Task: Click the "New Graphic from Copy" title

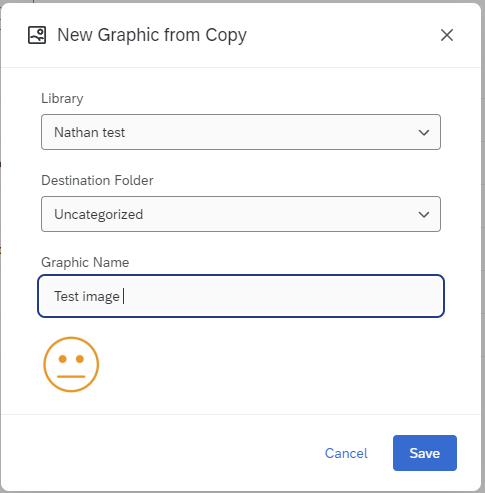Action: 152,35
